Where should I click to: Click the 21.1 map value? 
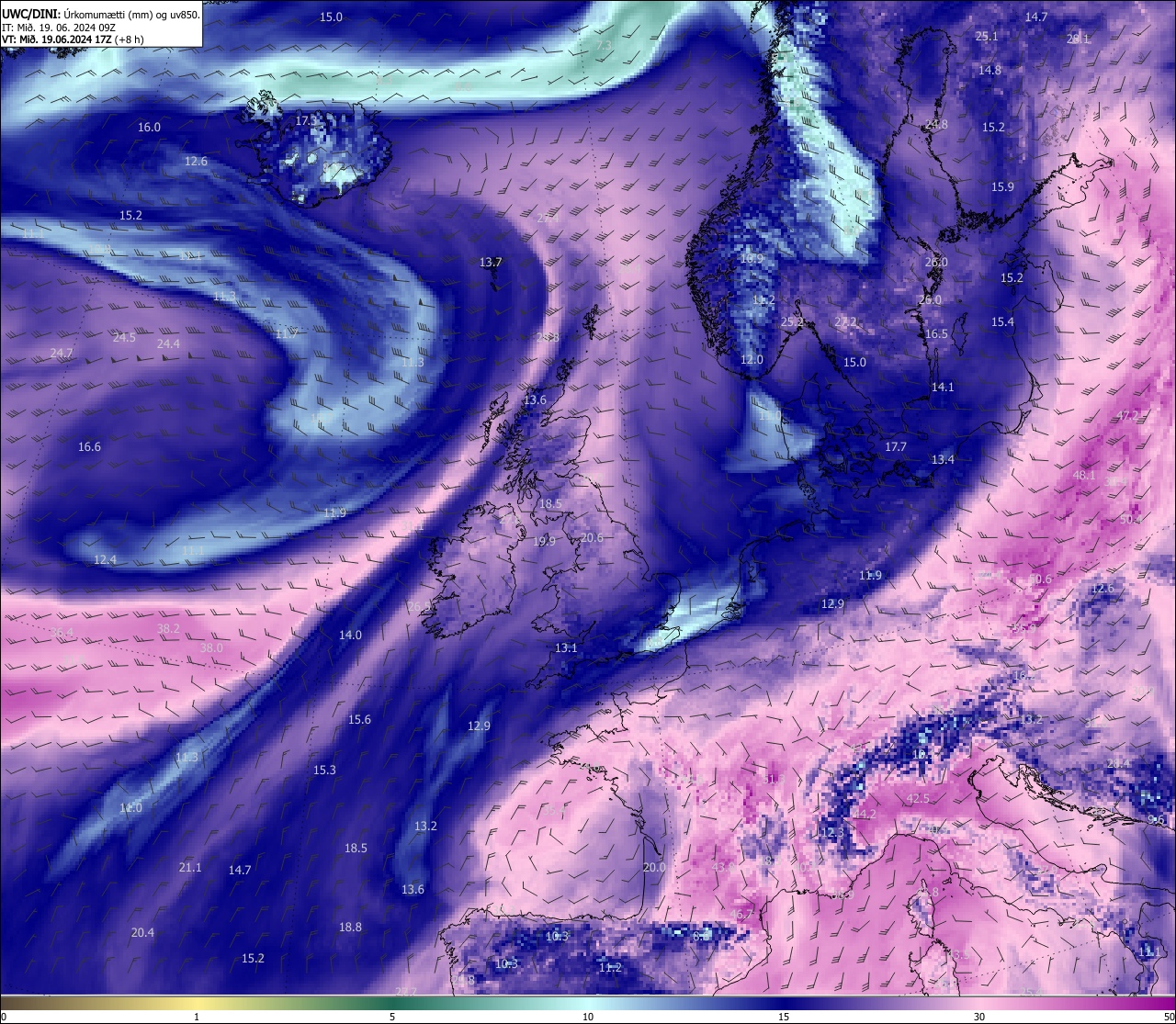coord(190,868)
